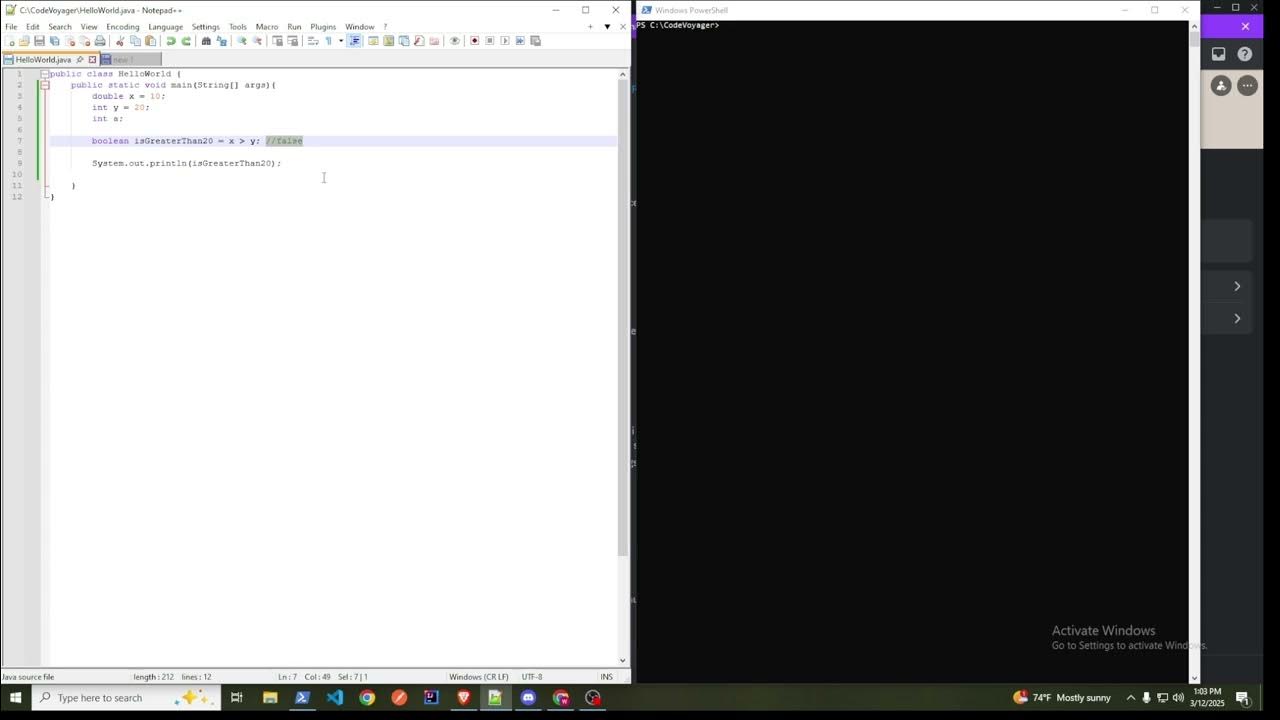Toggle Word wrap toolbar icon
The width and height of the screenshot is (1280, 720).
click(313, 41)
